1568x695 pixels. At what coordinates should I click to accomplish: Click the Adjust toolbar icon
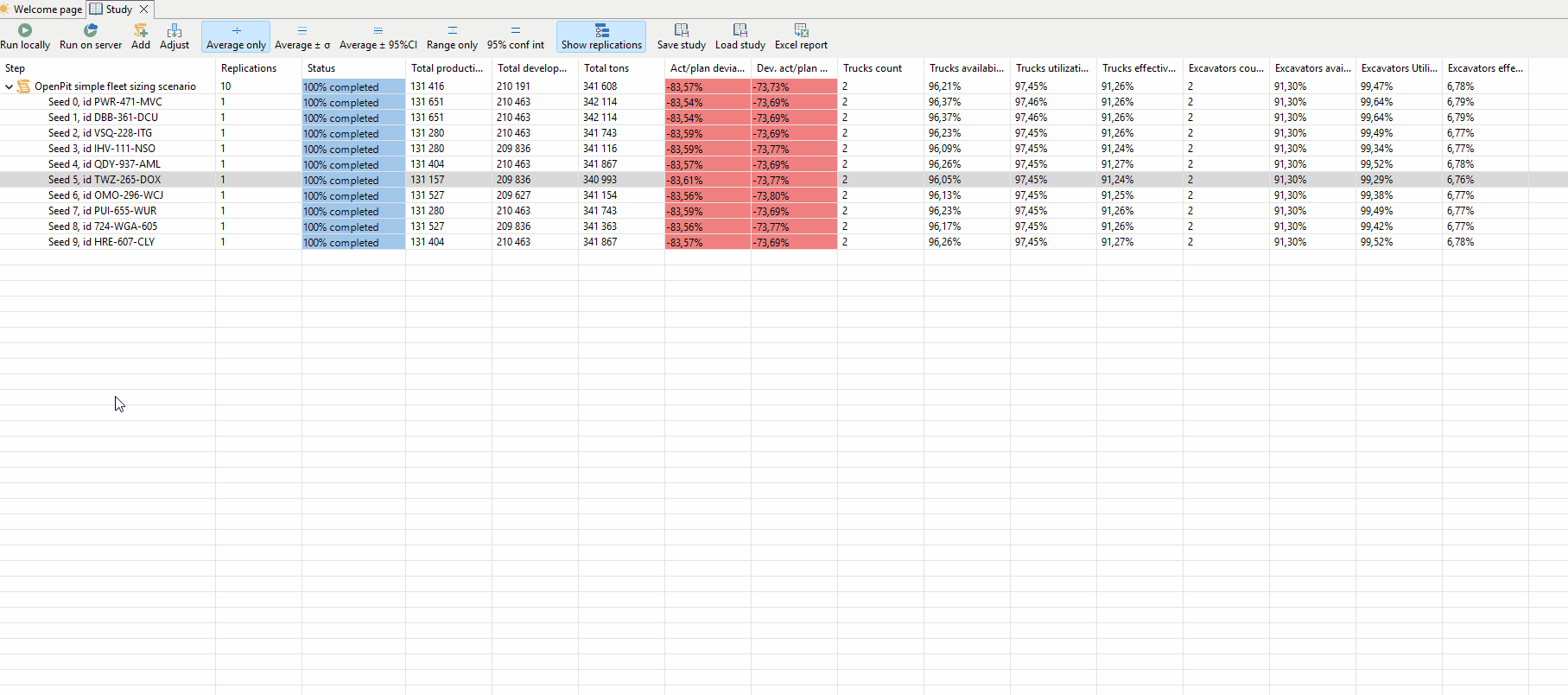[175, 30]
